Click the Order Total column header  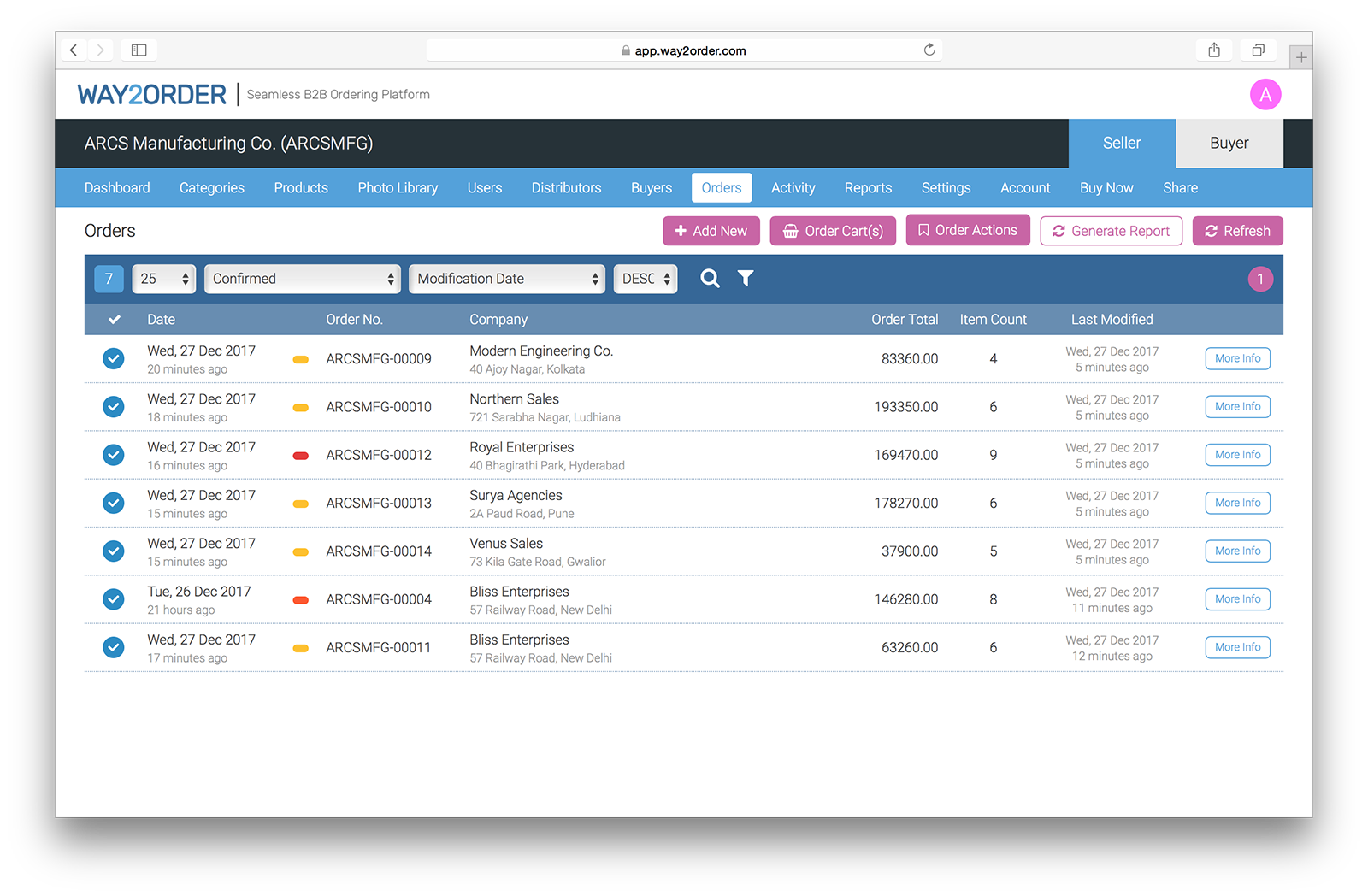905,320
